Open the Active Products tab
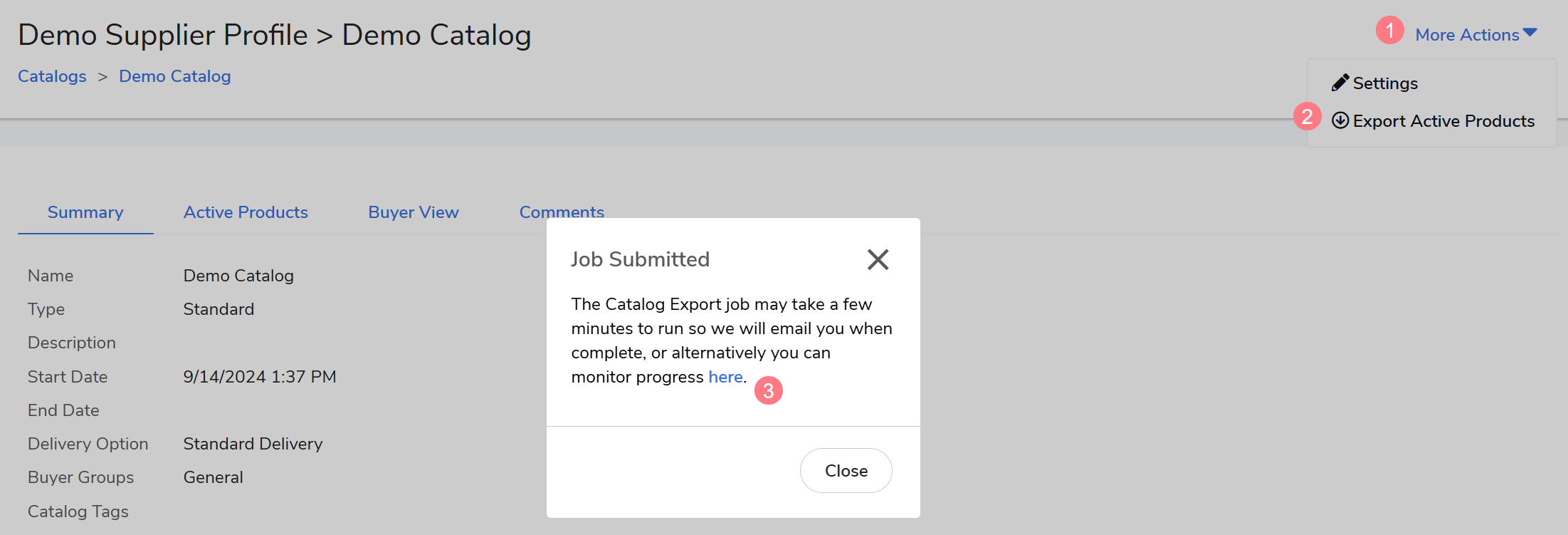Image resolution: width=1568 pixels, height=535 pixels. pyautogui.click(x=246, y=212)
